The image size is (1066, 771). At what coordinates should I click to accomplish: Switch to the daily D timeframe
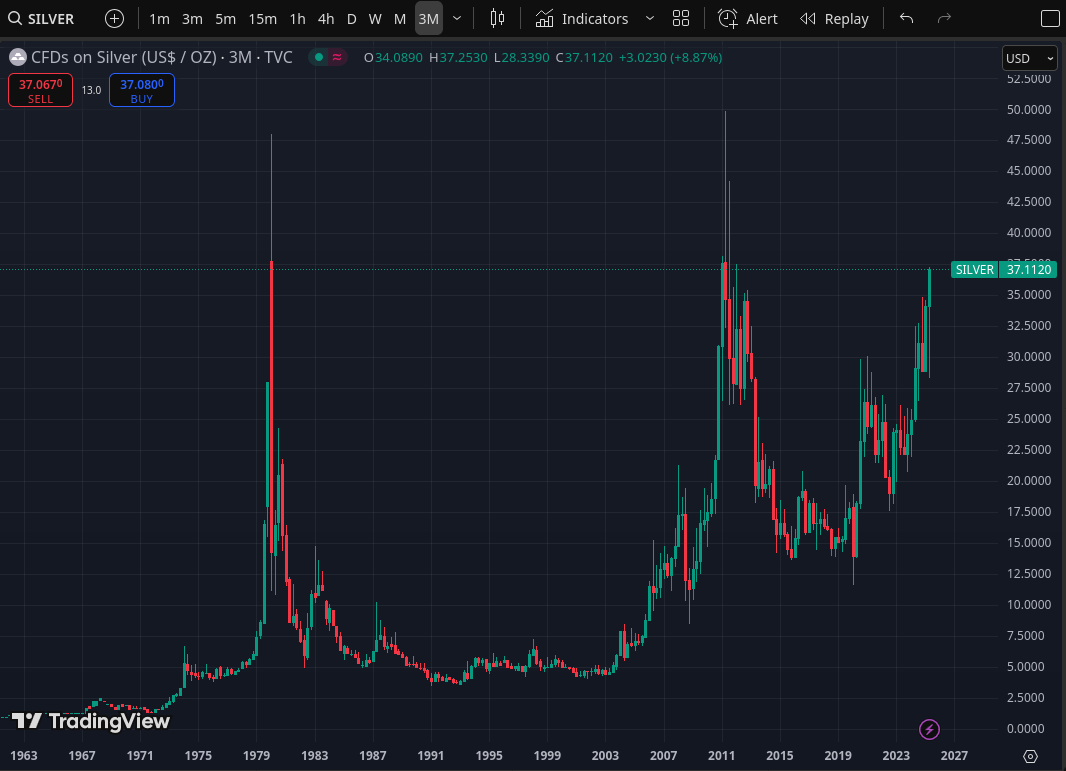pos(351,18)
